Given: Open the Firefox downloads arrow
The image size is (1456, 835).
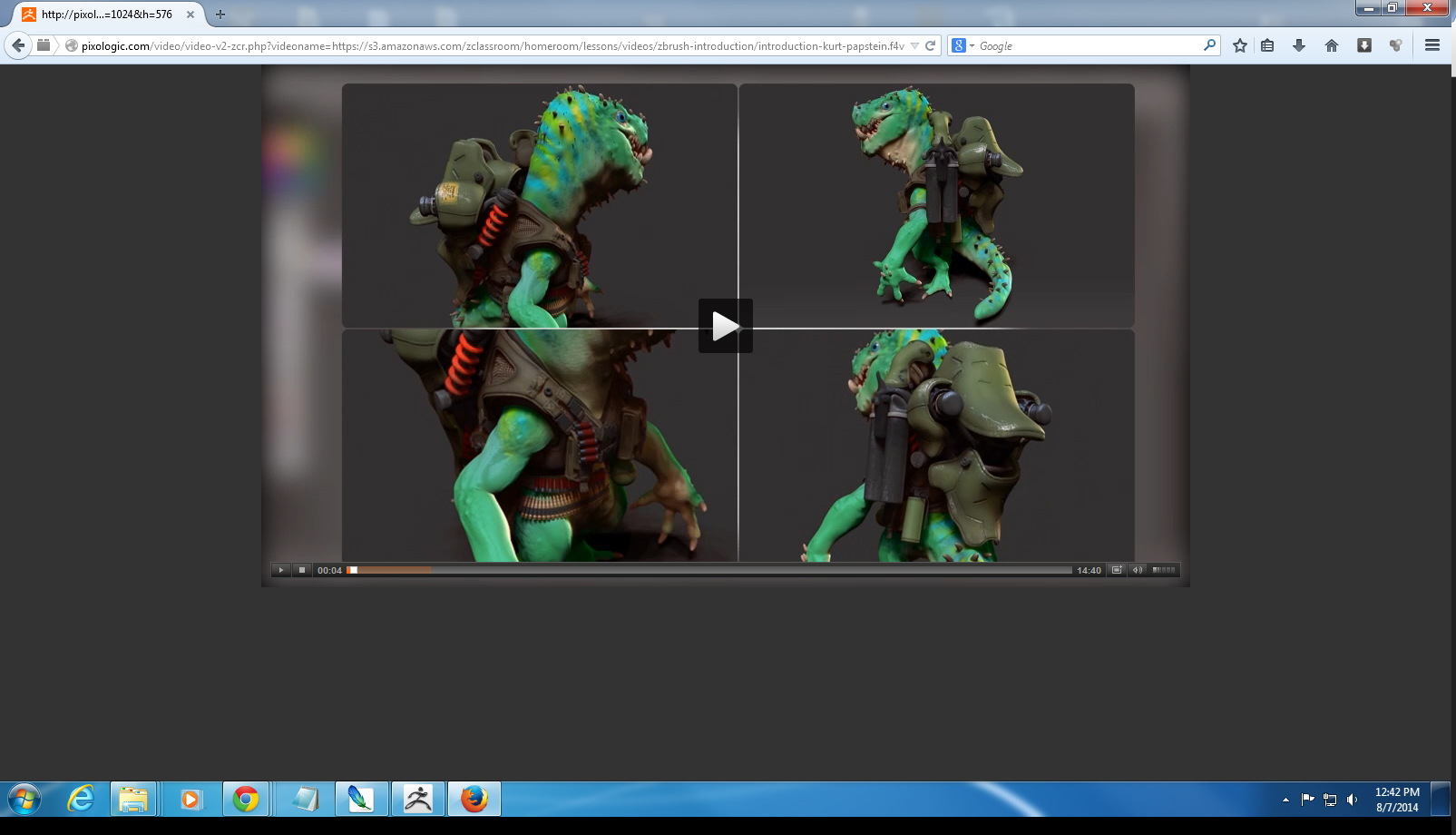Looking at the screenshot, I should (x=1299, y=45).
